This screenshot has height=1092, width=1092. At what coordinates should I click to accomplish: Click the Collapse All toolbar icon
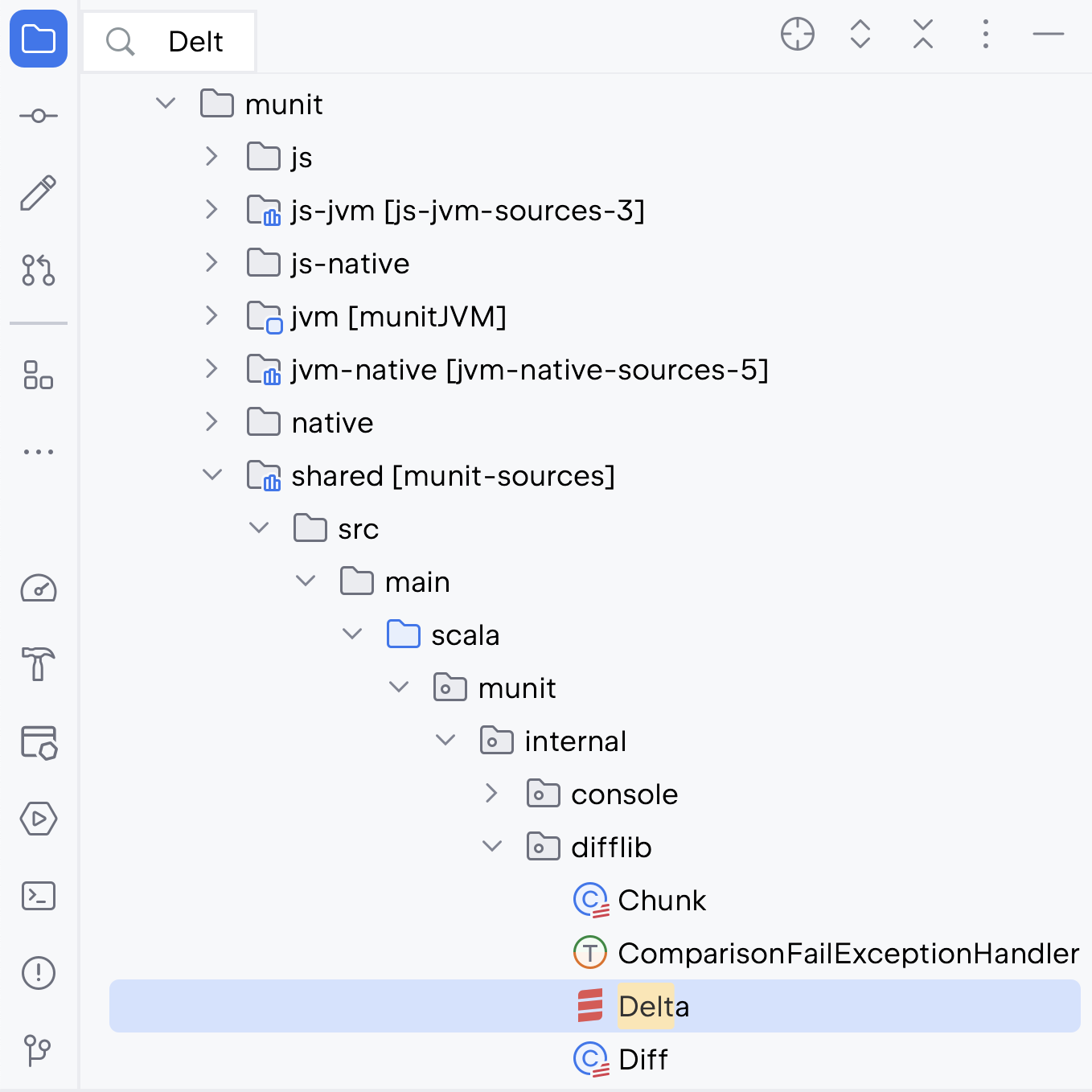coord(923,35)
